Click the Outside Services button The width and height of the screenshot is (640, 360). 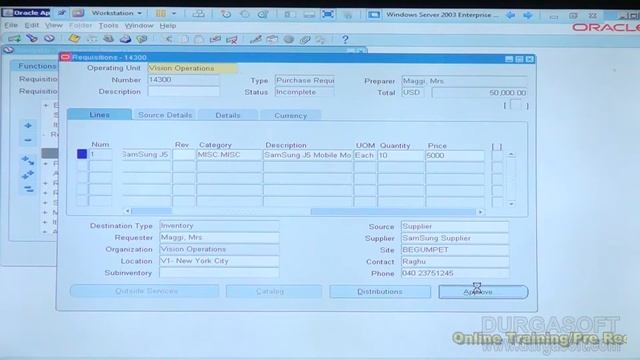[x=144, y=291]
